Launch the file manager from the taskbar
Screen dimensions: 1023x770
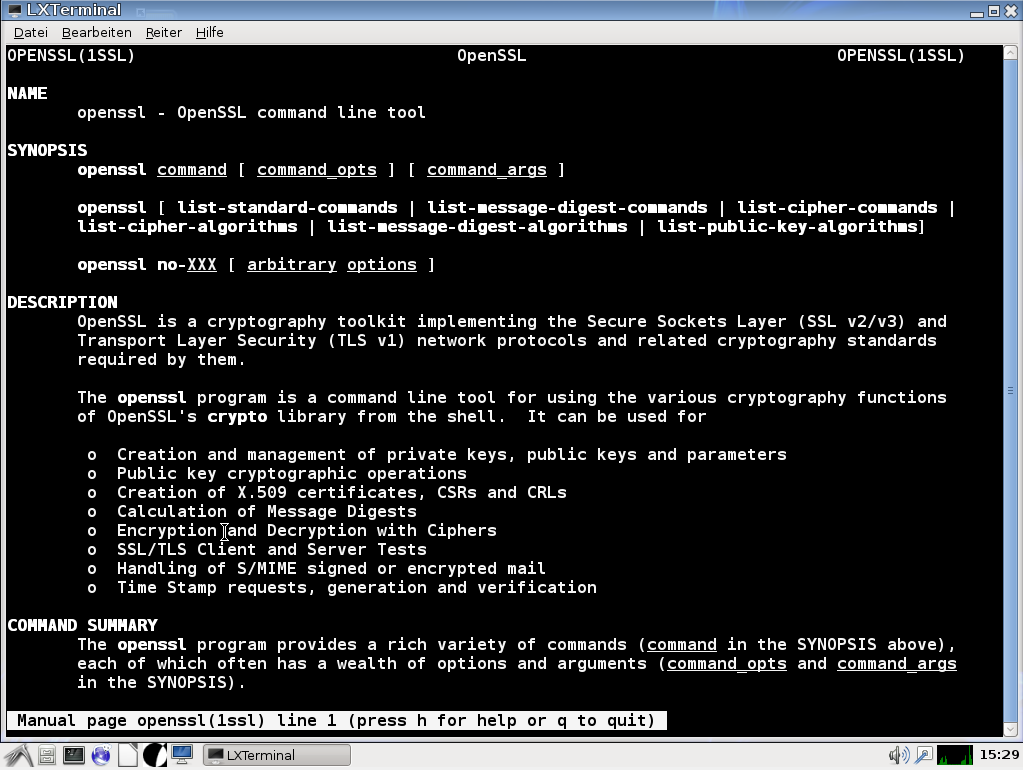point(46,756)
